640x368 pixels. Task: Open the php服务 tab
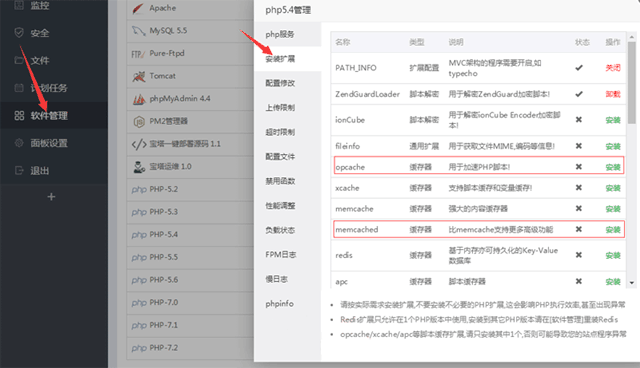pos(288,34)
